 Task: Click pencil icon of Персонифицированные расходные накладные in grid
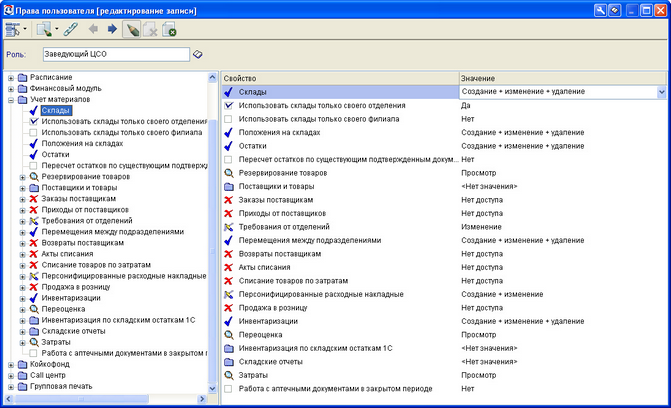229,295
